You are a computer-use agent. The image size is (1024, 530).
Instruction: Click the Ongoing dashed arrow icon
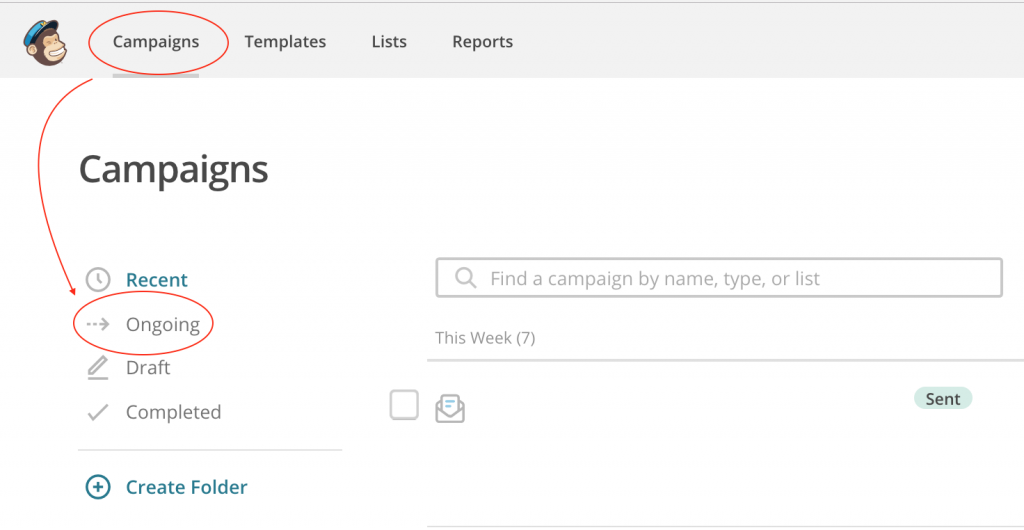pos(98,324)
